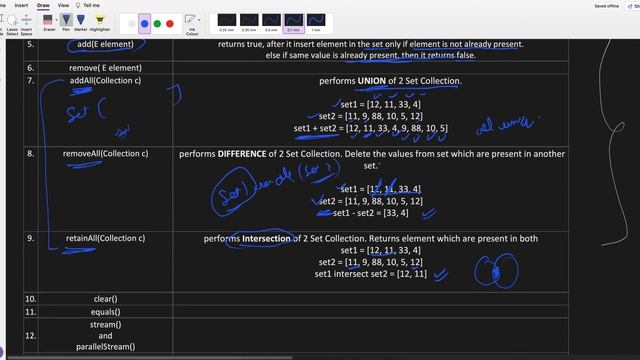Select the Pen drawing tool

tap(66, 22)
